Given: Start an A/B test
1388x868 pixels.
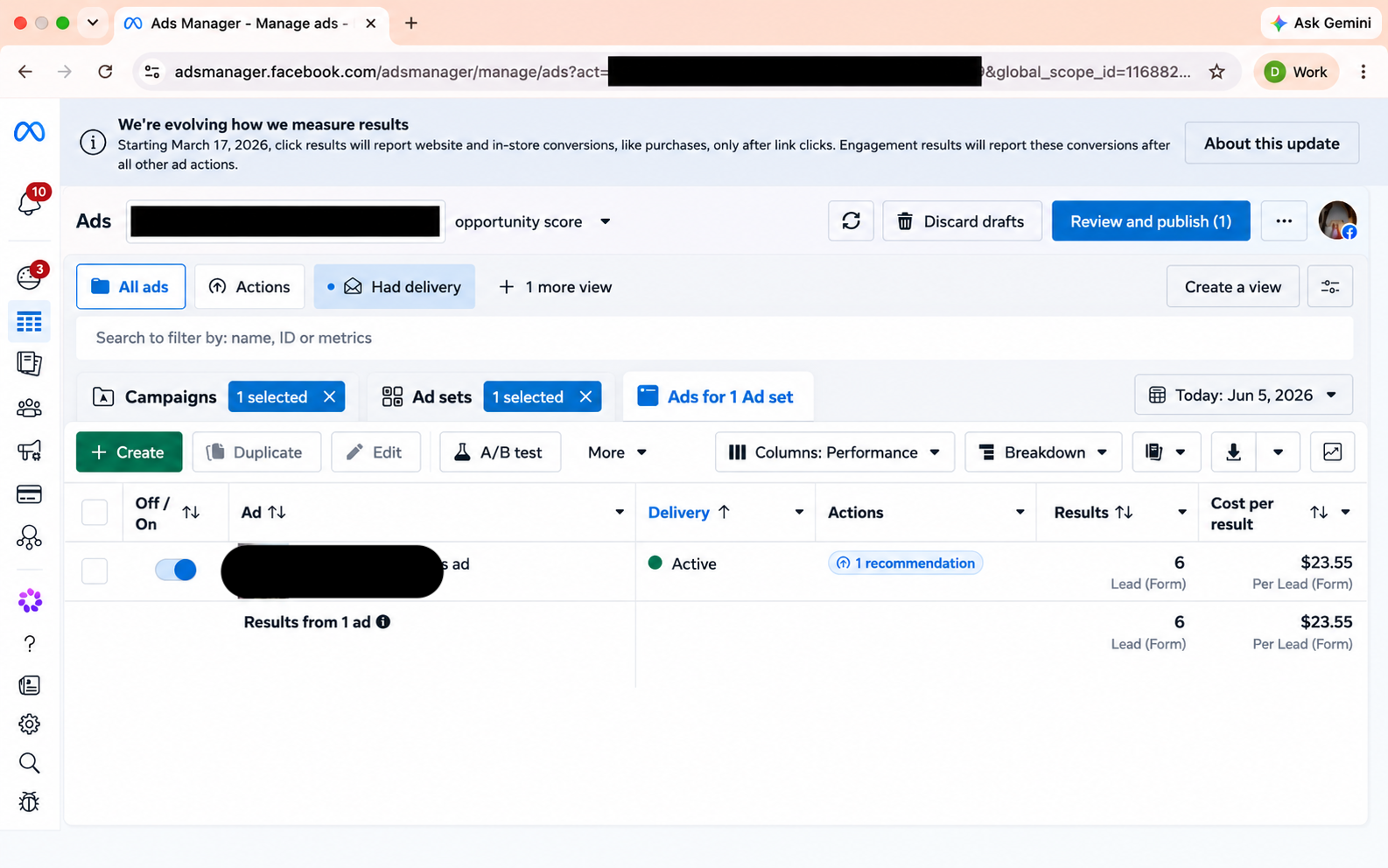Looking at the screenshot, I should click(x=500, y=451).
